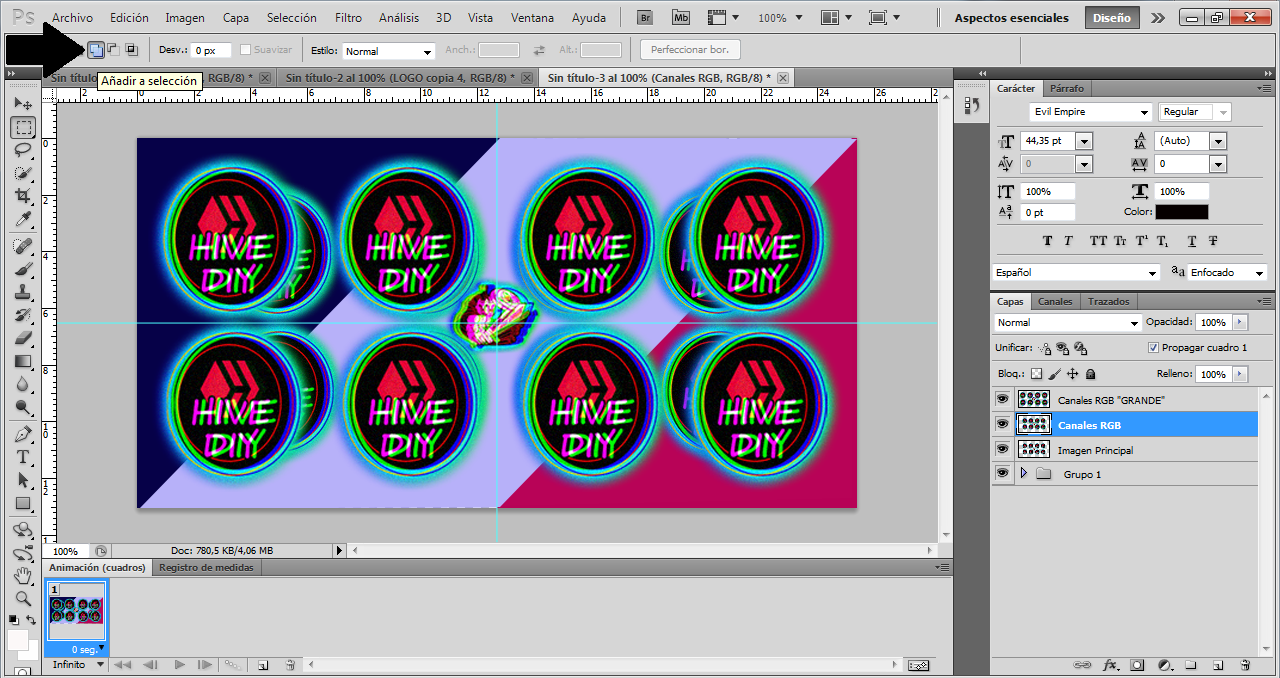Image resolution: width=1280 pixels, height=678 pixels.
Task: Select the Rectangle shape tool
Action: pos(23,503)
